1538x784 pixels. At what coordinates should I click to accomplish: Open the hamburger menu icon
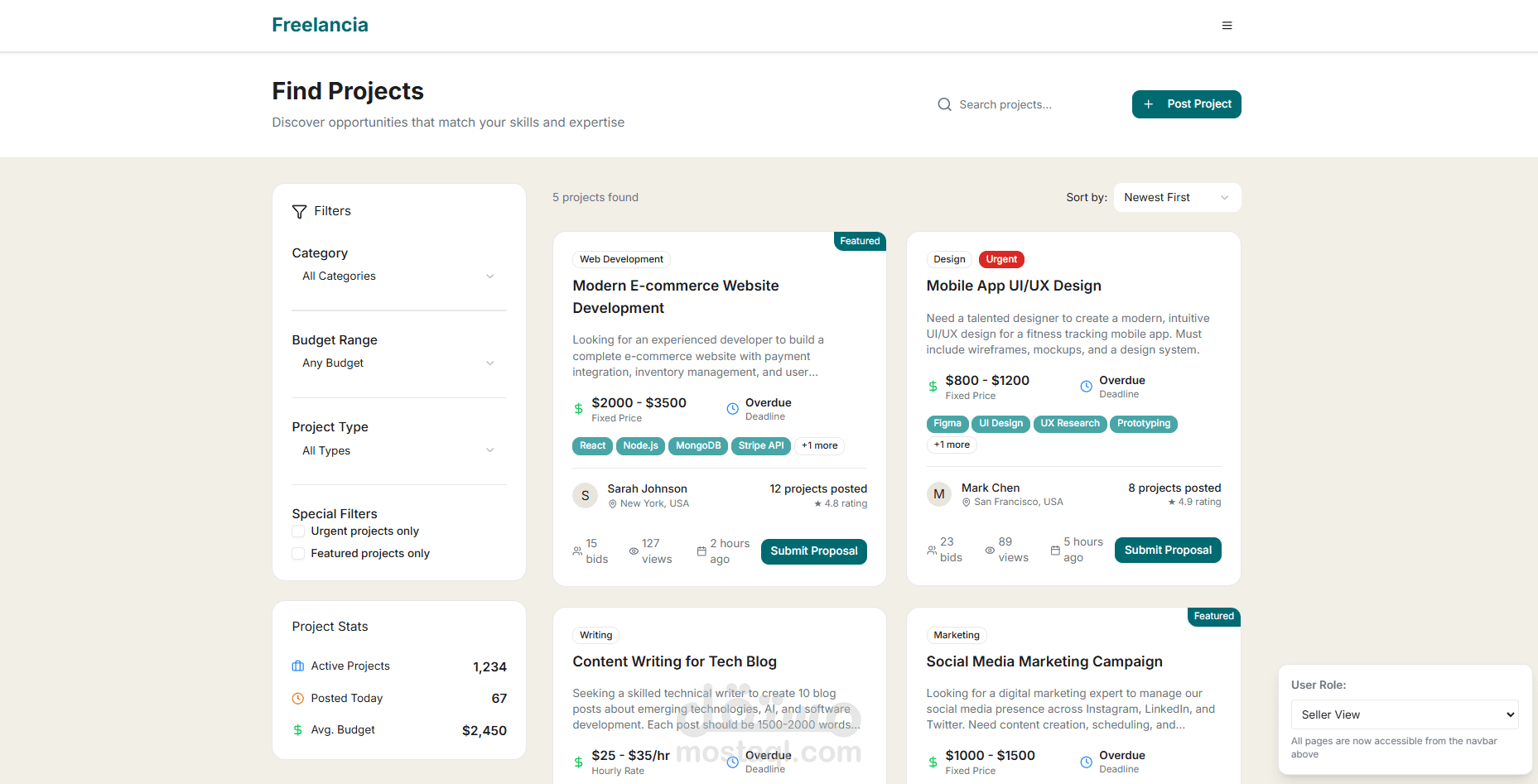pyautogui.click(x=1227, y=26)
